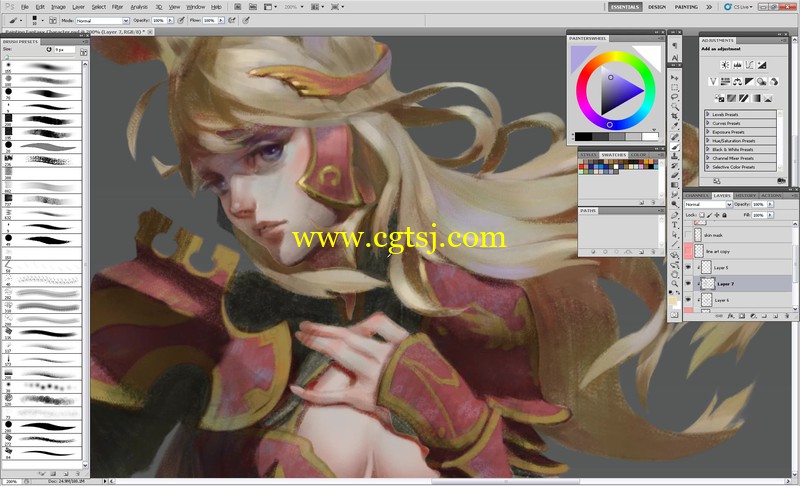Screen dimensions: 800x486
Task: Switch to the History tab
Action: click(x=745, y=195)
